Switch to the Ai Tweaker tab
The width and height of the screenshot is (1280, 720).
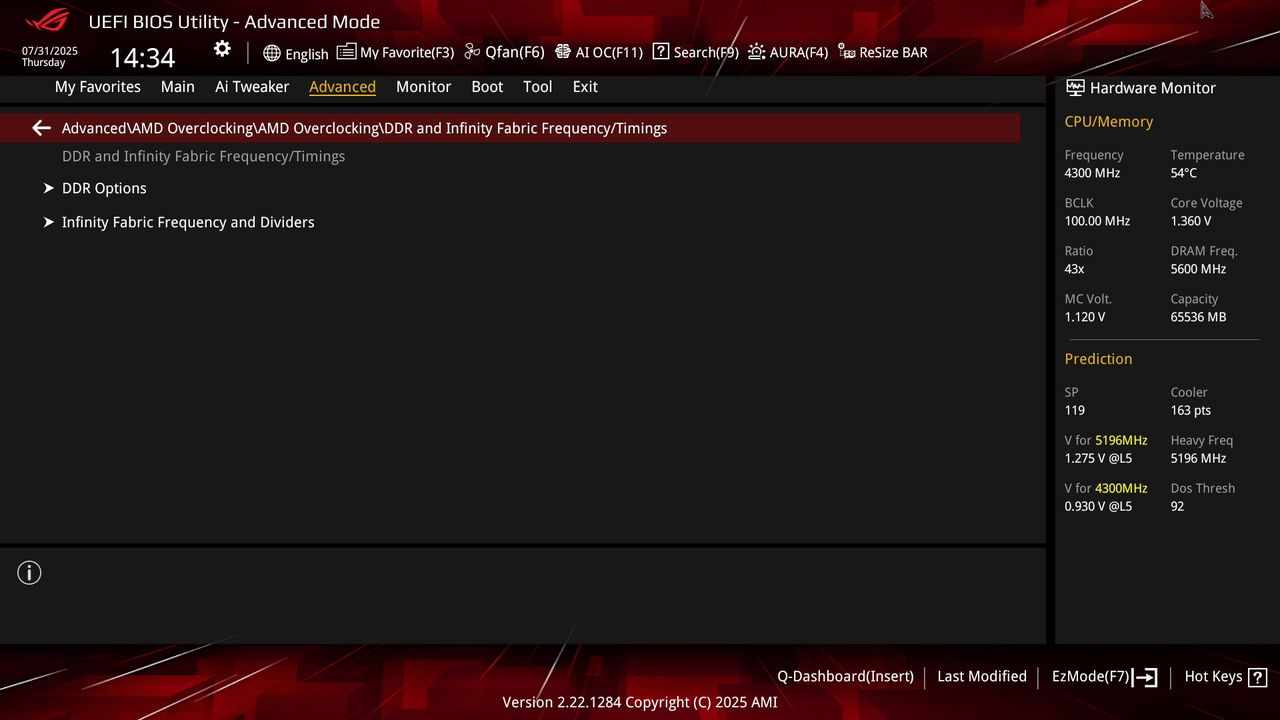[x=252, y=87]
